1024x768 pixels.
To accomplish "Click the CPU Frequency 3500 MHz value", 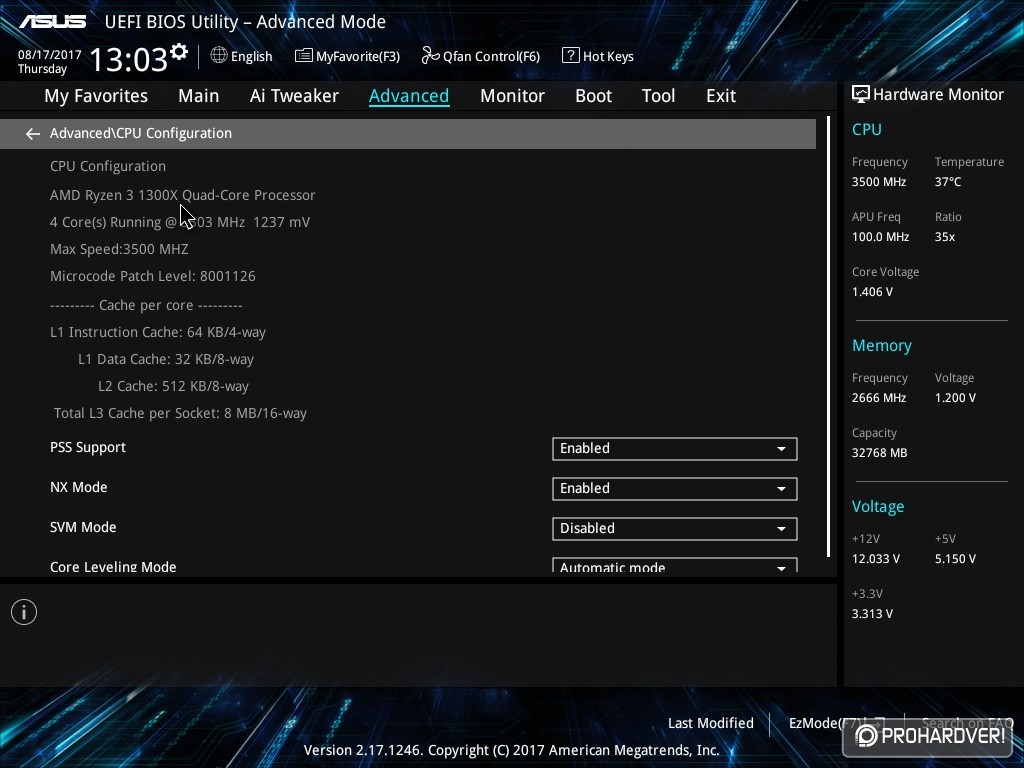I will 879,182.
